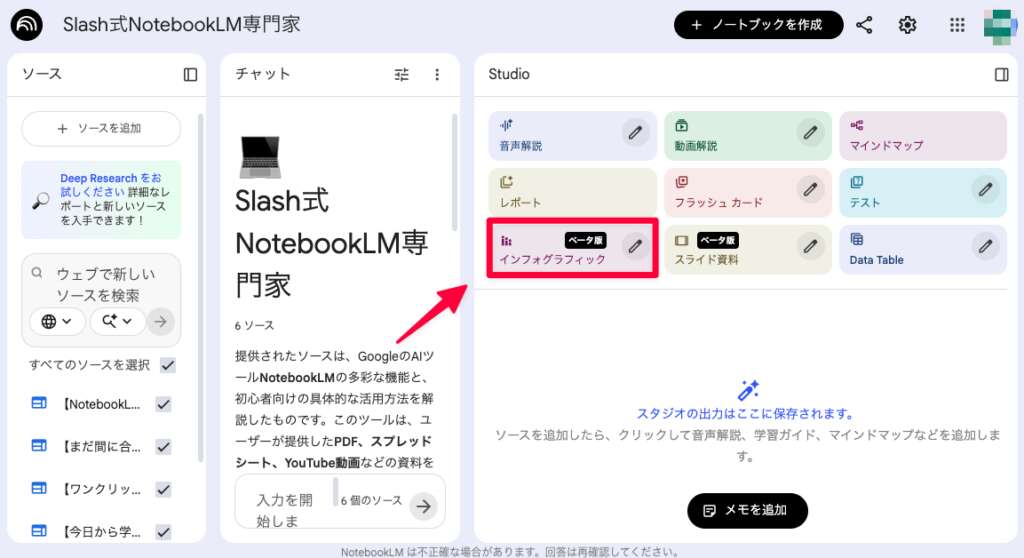Open the 【まだ間に合... source entry

point(101,447)
